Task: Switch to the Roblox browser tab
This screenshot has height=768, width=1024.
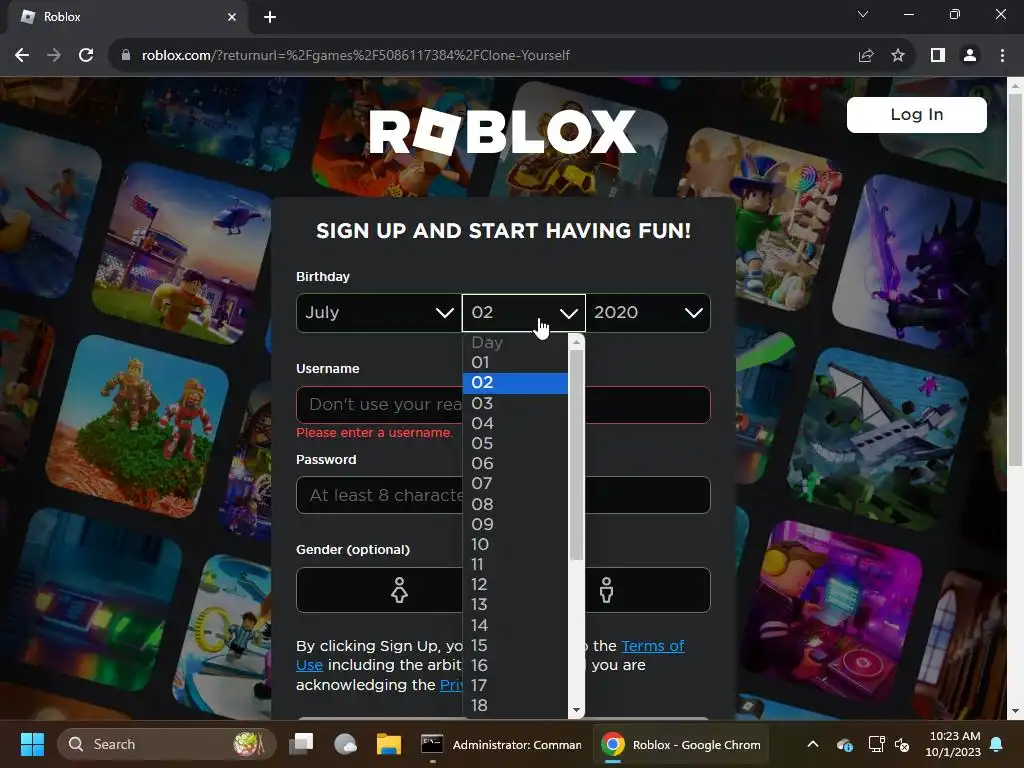Action: coord(127,17)
